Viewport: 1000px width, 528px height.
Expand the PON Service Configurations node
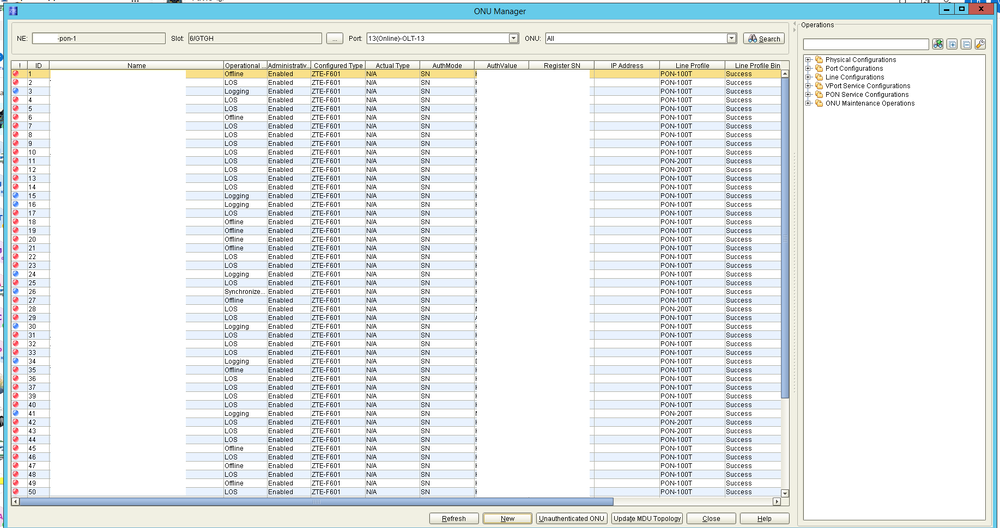tap(808, 94)
